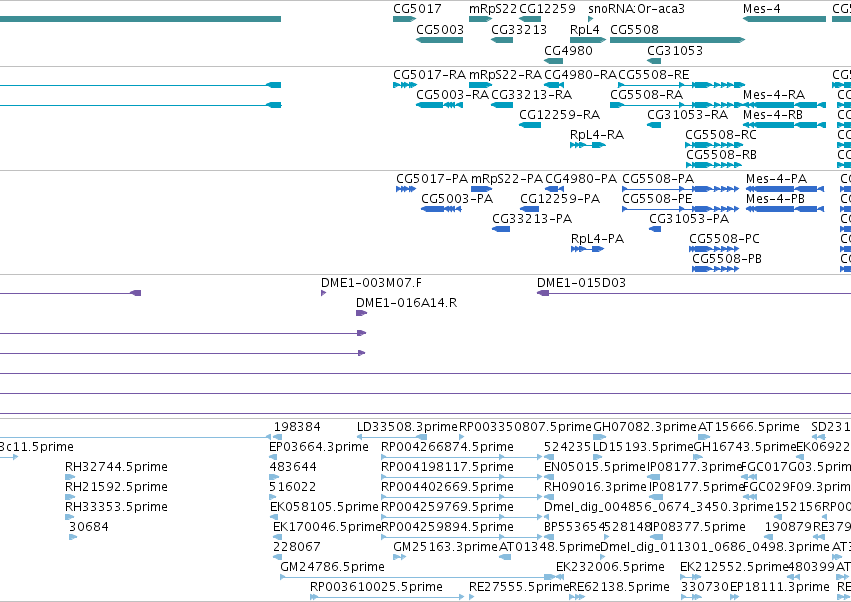Select EST LD33508.3prime
The height and width of the screenshot is (602, 851).
pyautogui.click(x=407, y=427)
